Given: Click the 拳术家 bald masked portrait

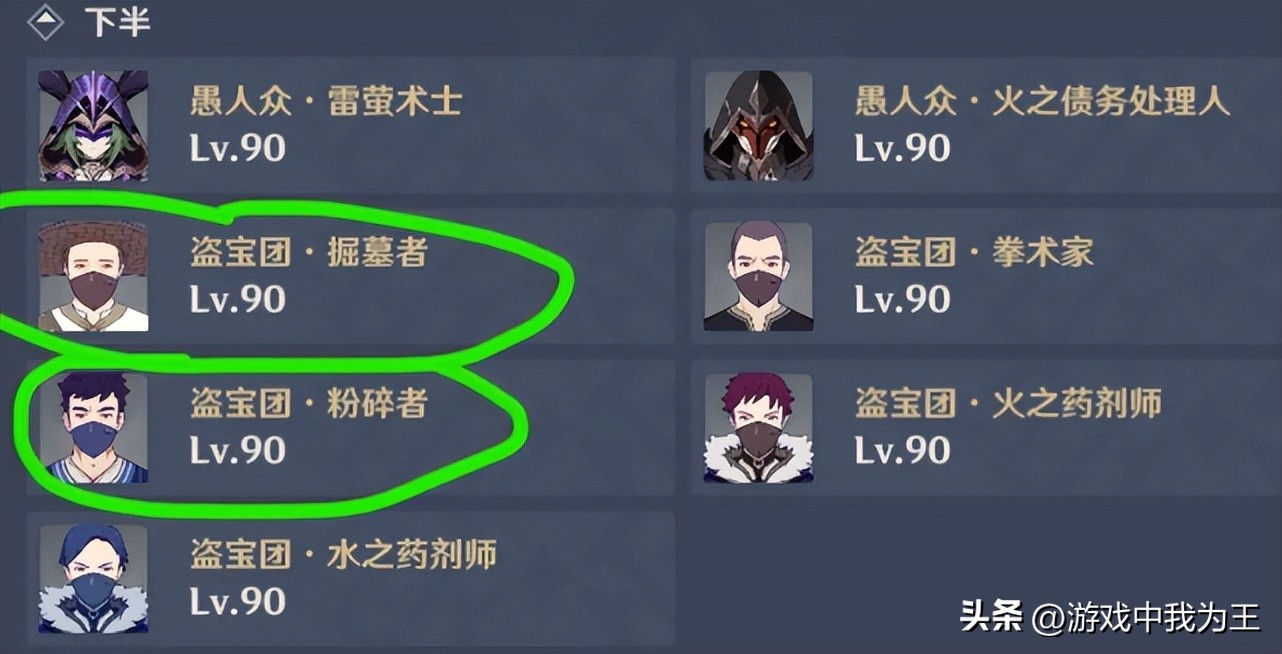Looking at the screenshot, I should 759,277.
